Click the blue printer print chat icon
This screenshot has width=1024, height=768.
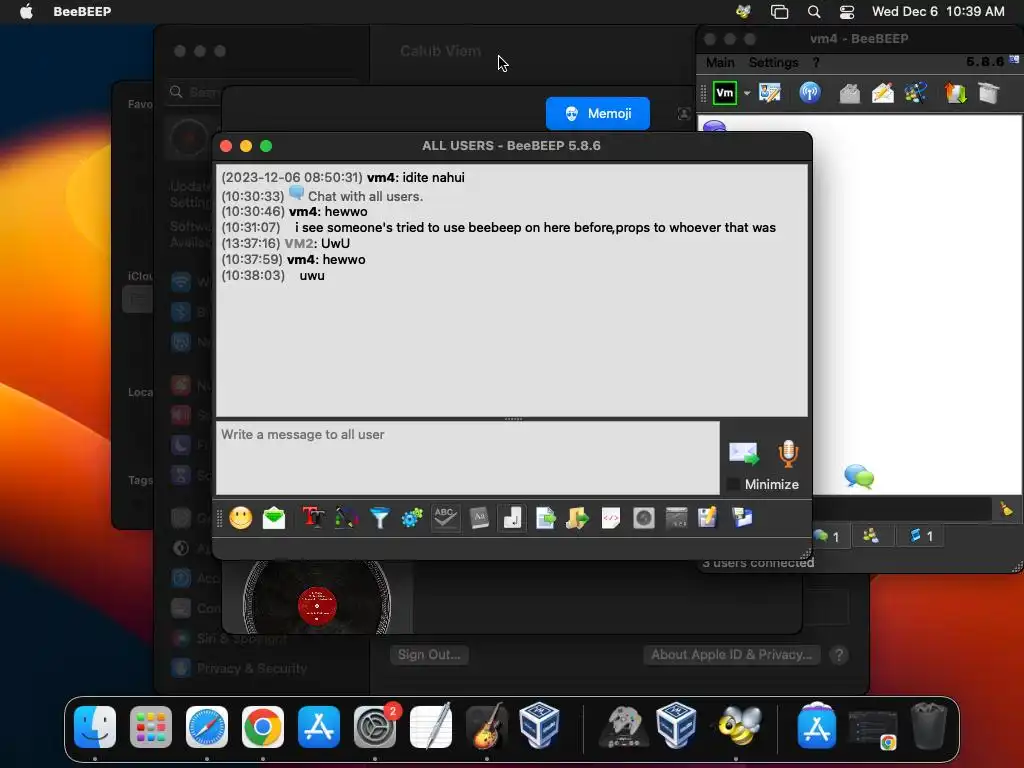(x=742, y=518)
